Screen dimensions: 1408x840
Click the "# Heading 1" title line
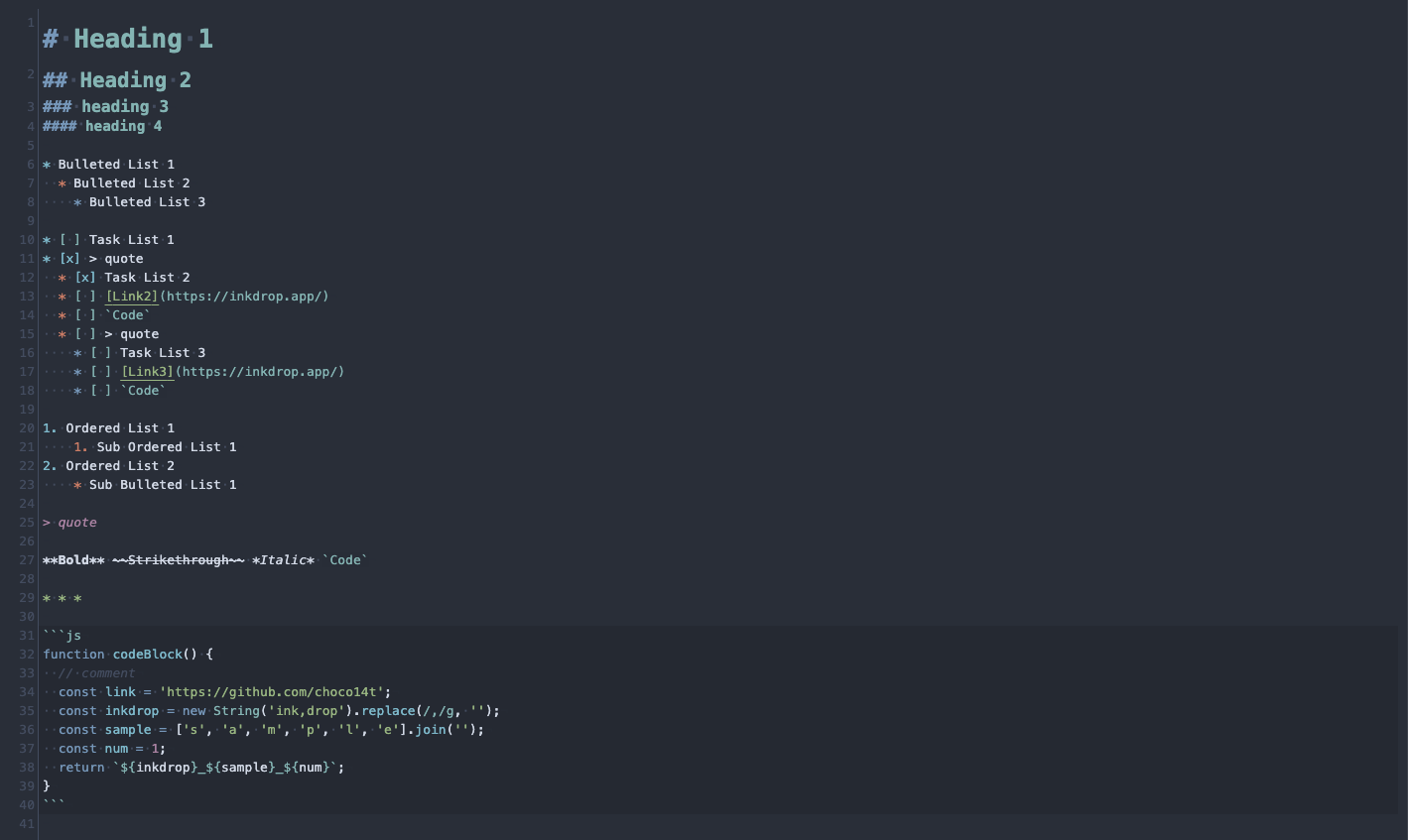click(x=128, y=39)
